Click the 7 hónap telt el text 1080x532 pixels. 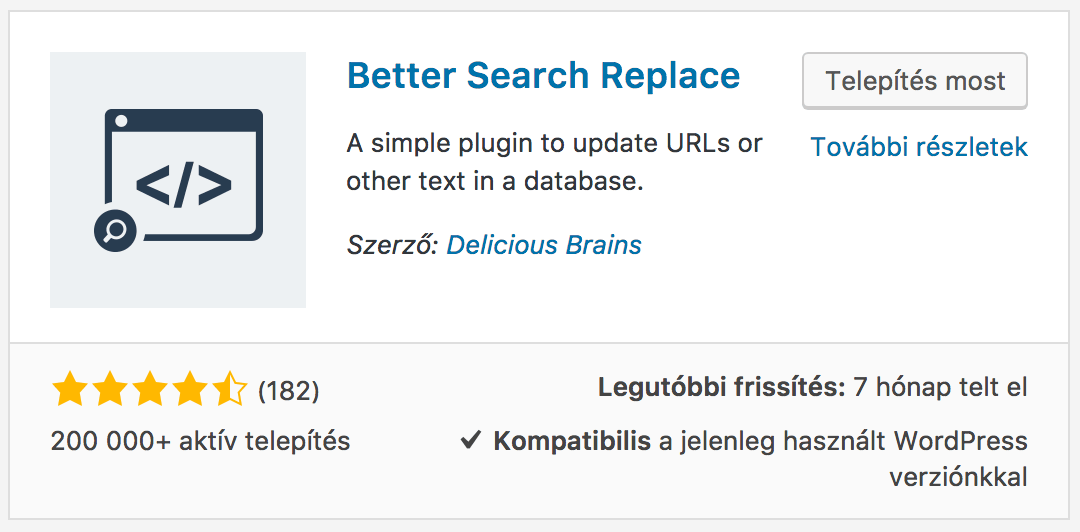point(940,387)
